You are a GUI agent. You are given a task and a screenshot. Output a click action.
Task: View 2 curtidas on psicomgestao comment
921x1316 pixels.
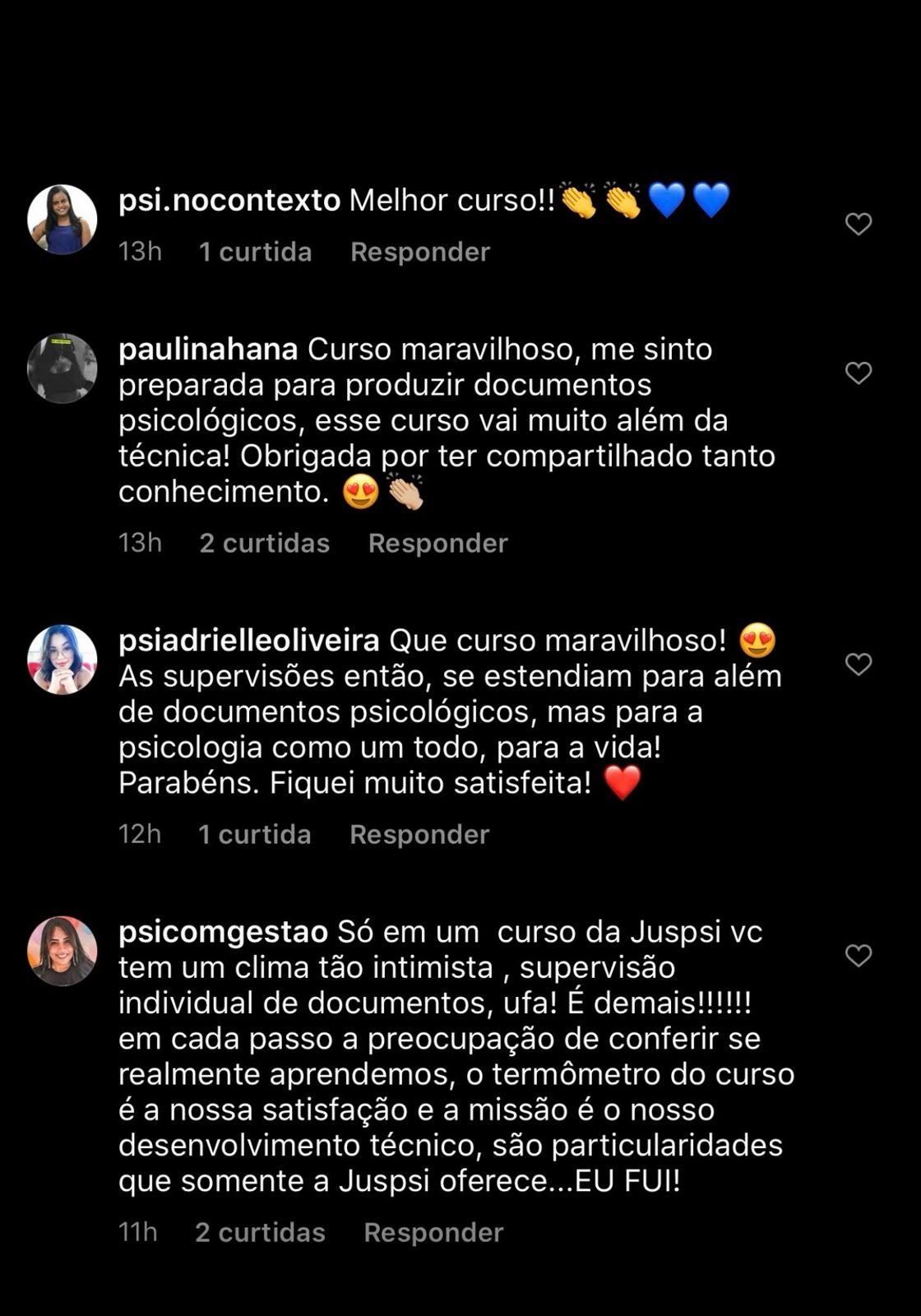tap(260, 1232)
